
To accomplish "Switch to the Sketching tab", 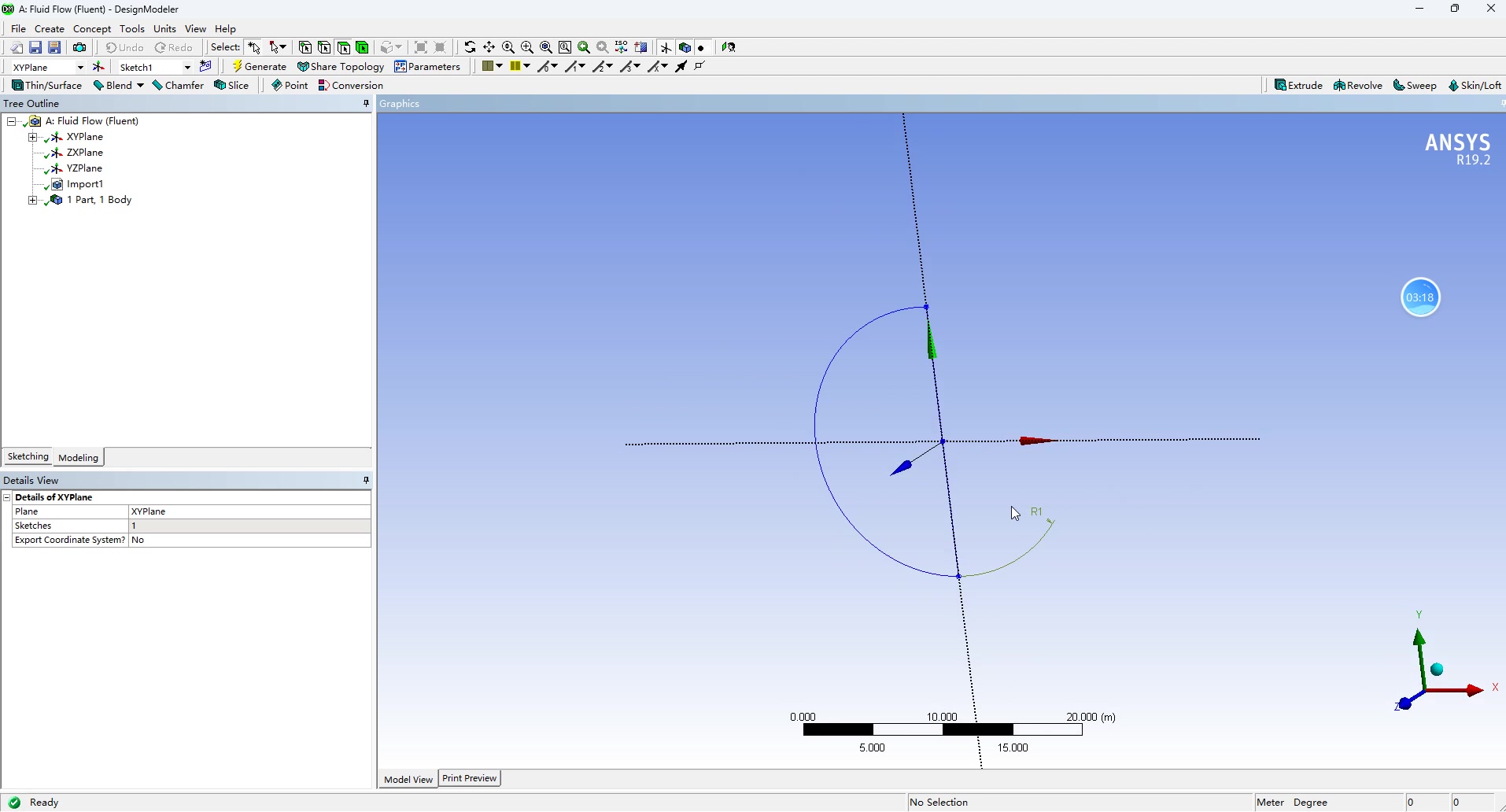I will (28, 456).
